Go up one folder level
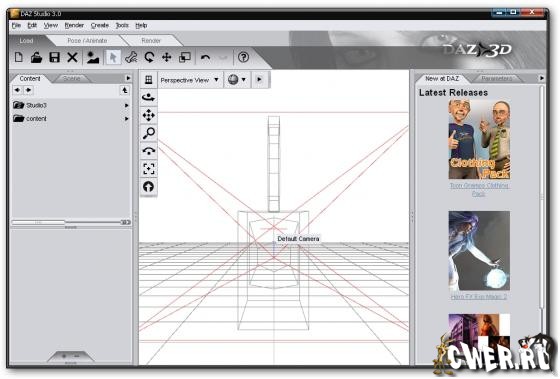Screen dimensions: 560x379 click(125, 90)
